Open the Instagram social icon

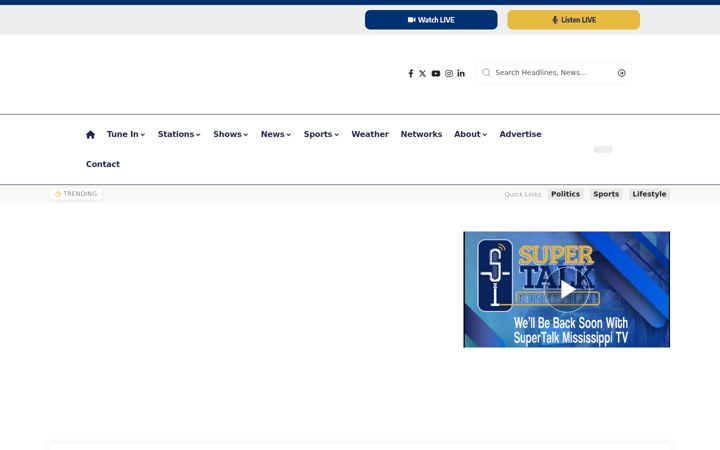coord(449,73)
